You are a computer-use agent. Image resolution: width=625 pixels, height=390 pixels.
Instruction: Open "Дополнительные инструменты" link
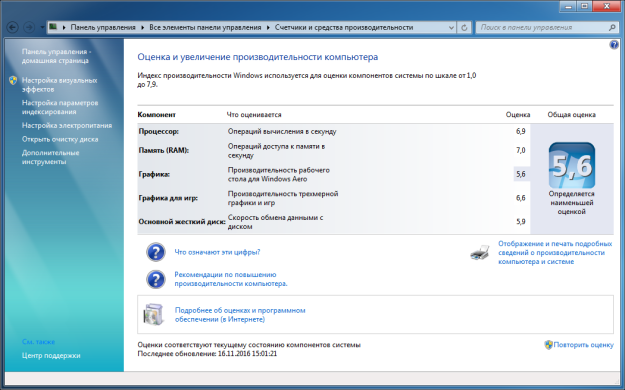(x=50, y=158)
